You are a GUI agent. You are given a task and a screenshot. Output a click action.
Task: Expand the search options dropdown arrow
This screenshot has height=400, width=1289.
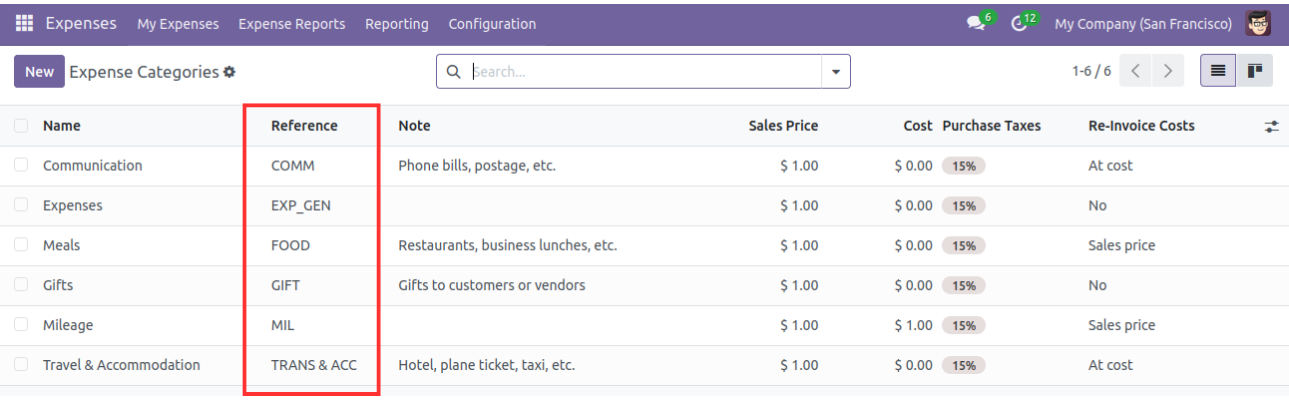pos(836,72)
